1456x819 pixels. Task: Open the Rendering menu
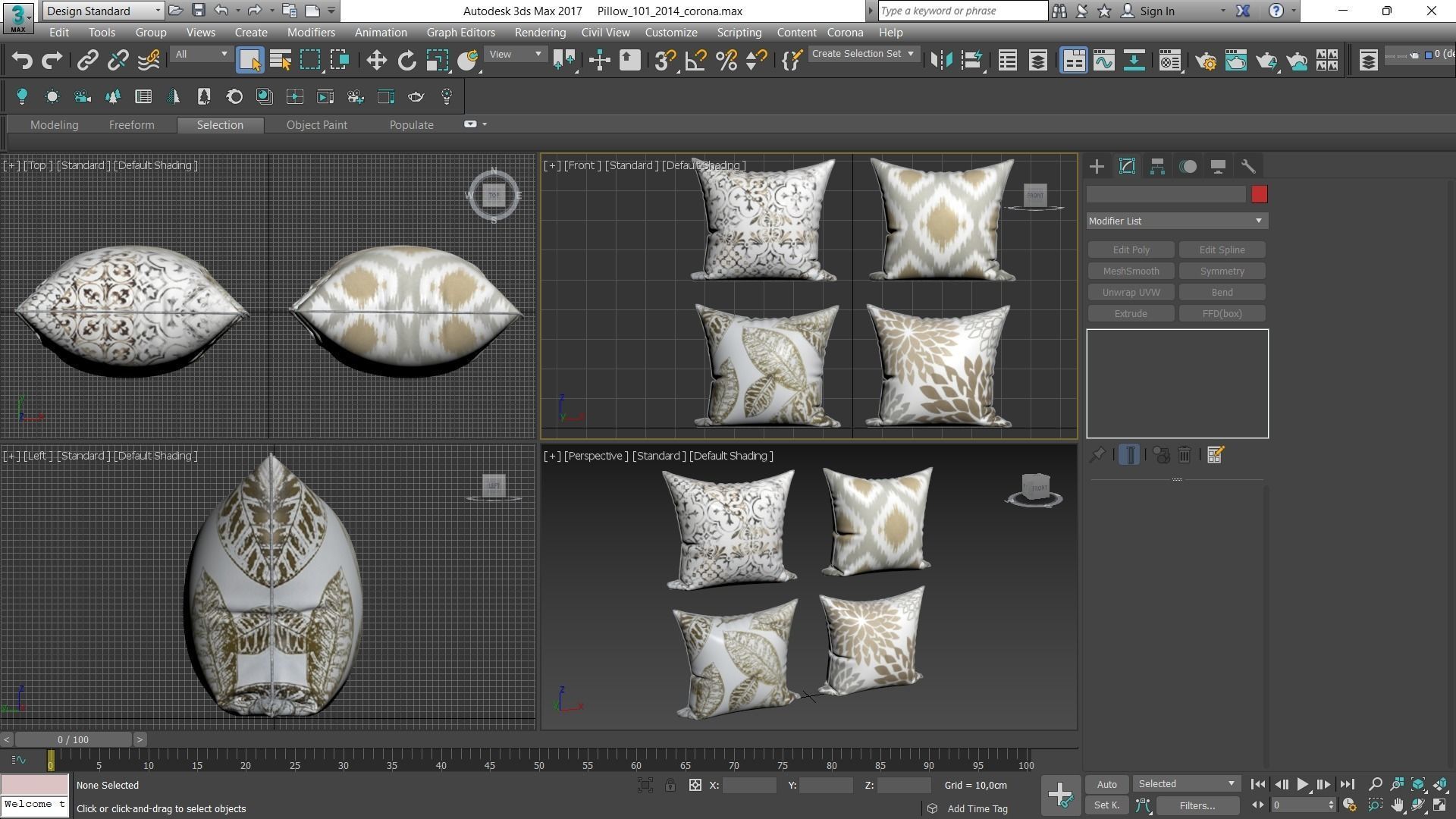(x=540, y=33)
